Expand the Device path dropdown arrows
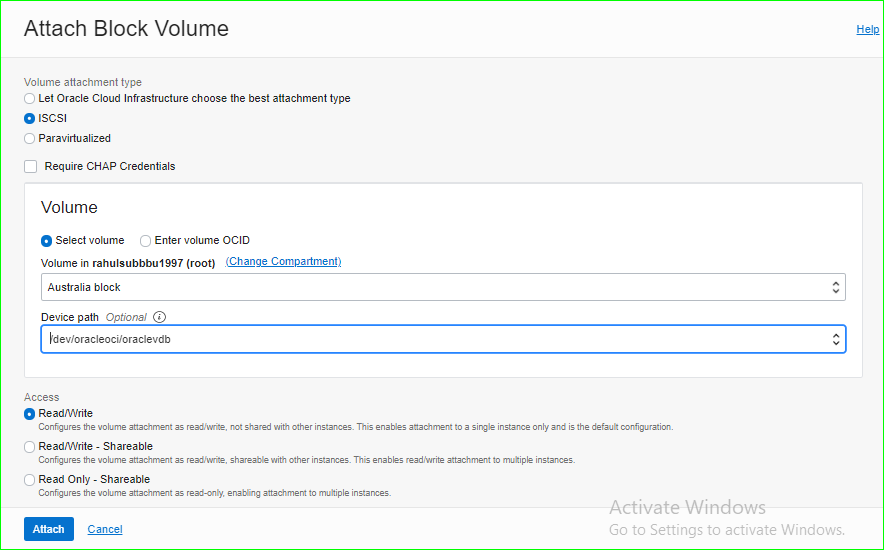Image resolution: width=884 pixels, height=550 pixels. [836, 339]
